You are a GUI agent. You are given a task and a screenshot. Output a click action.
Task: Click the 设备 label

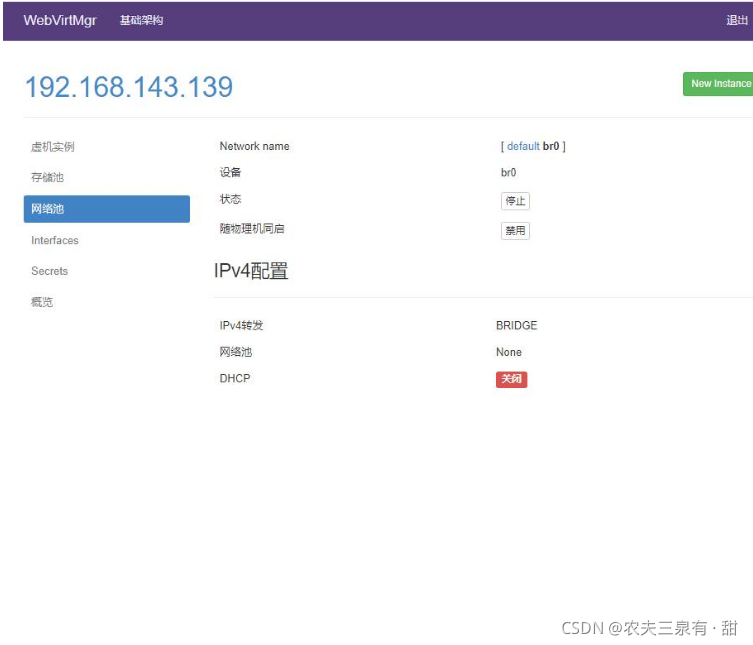coord(231,172)
